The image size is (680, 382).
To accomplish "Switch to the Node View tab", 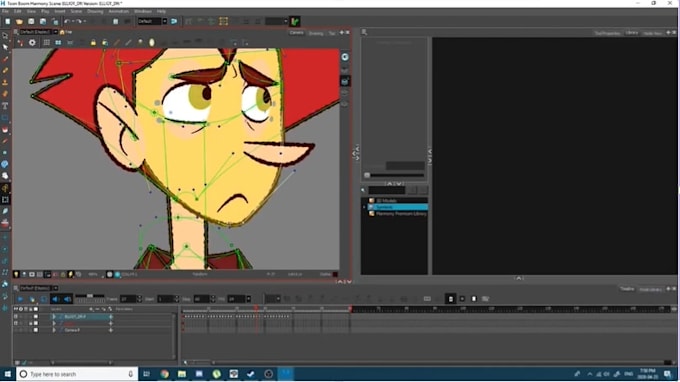I will pos(652,33).
